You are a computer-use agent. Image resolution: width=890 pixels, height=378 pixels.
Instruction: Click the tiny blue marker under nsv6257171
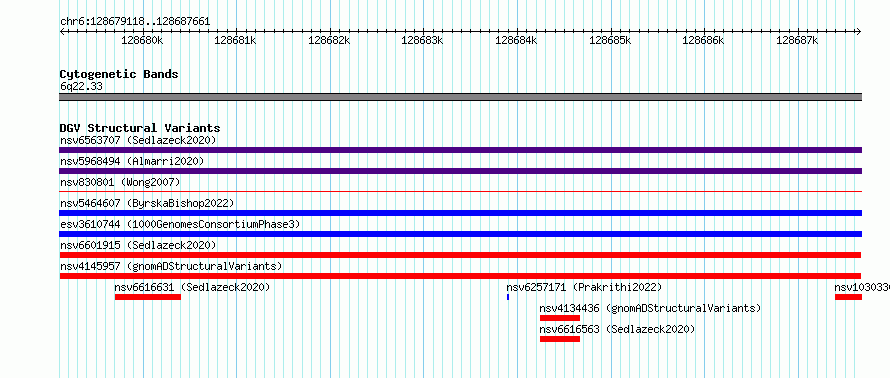tap(508, 297)
